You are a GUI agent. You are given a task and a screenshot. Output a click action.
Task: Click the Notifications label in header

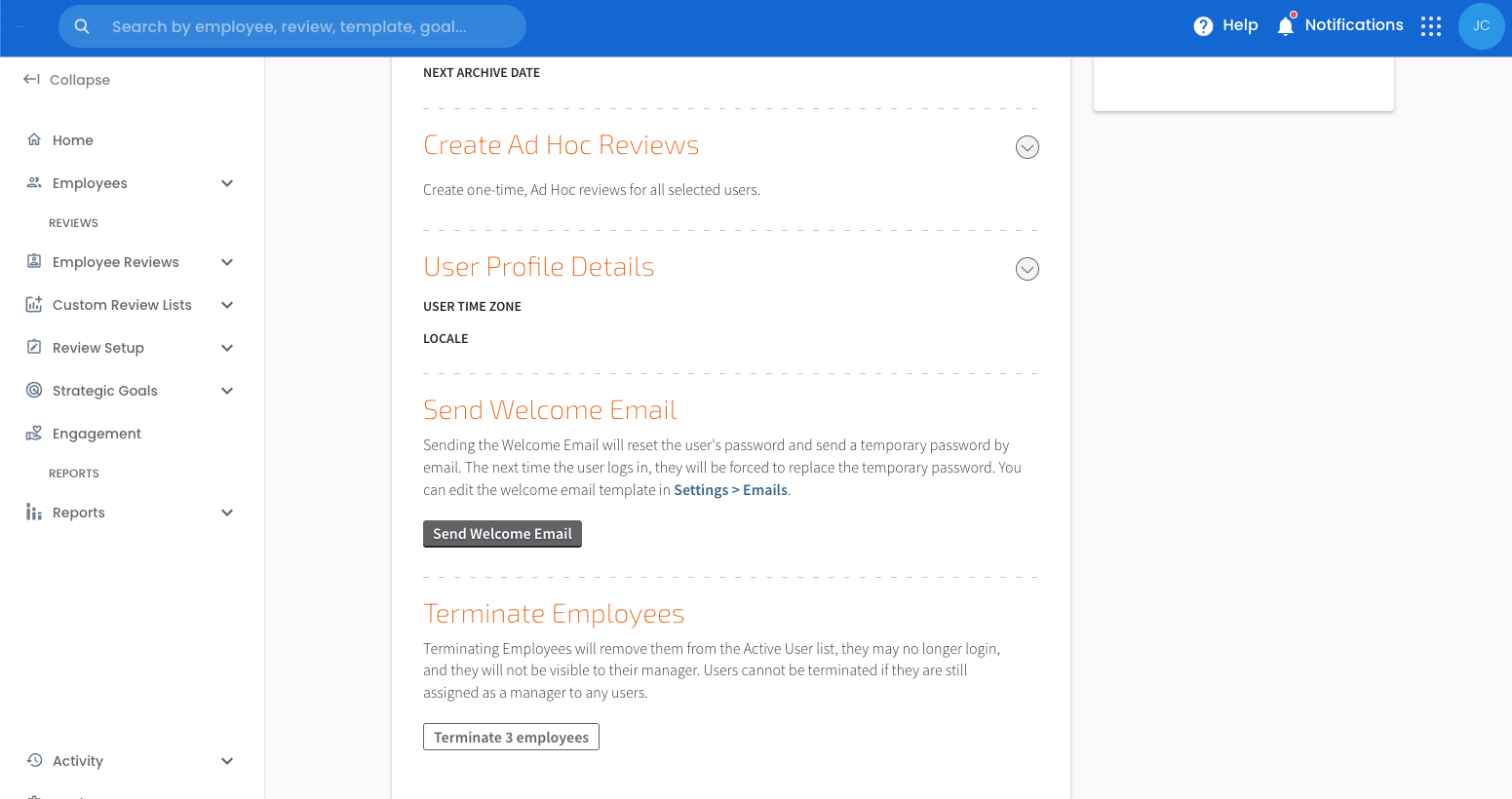1354,25
